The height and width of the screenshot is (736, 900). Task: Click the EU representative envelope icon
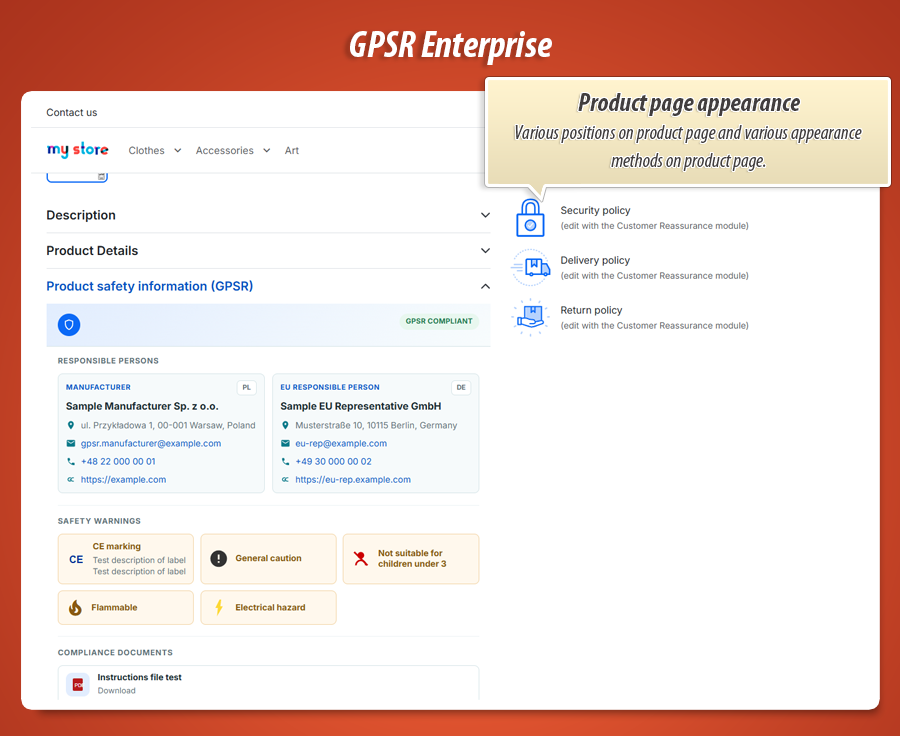pos(285,443)
